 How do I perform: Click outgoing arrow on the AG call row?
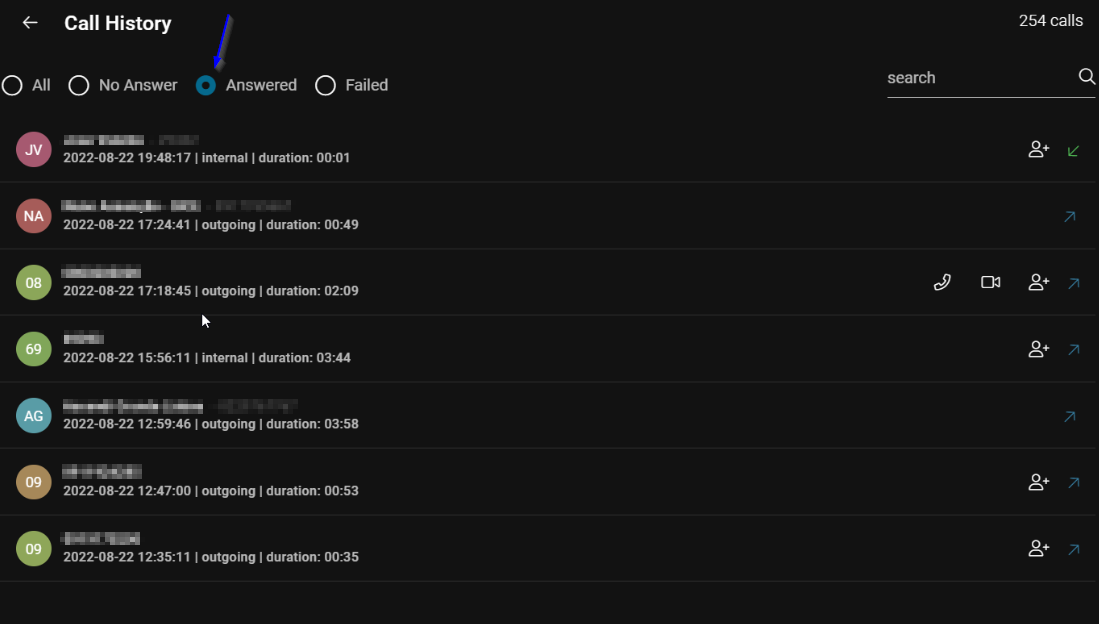coord(1070,416)
